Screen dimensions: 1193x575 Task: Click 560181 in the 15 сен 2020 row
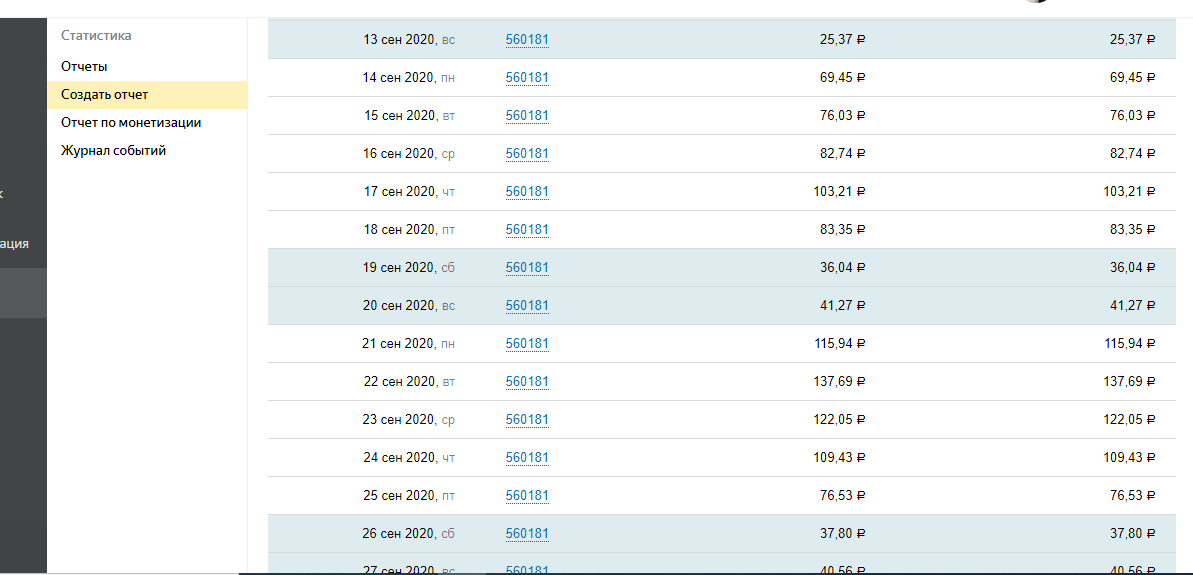click(x=527, y=116)
